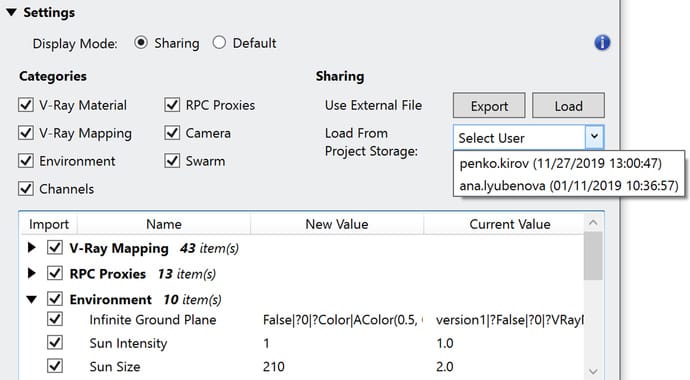Click the Export button

click(x=489, y=106)
